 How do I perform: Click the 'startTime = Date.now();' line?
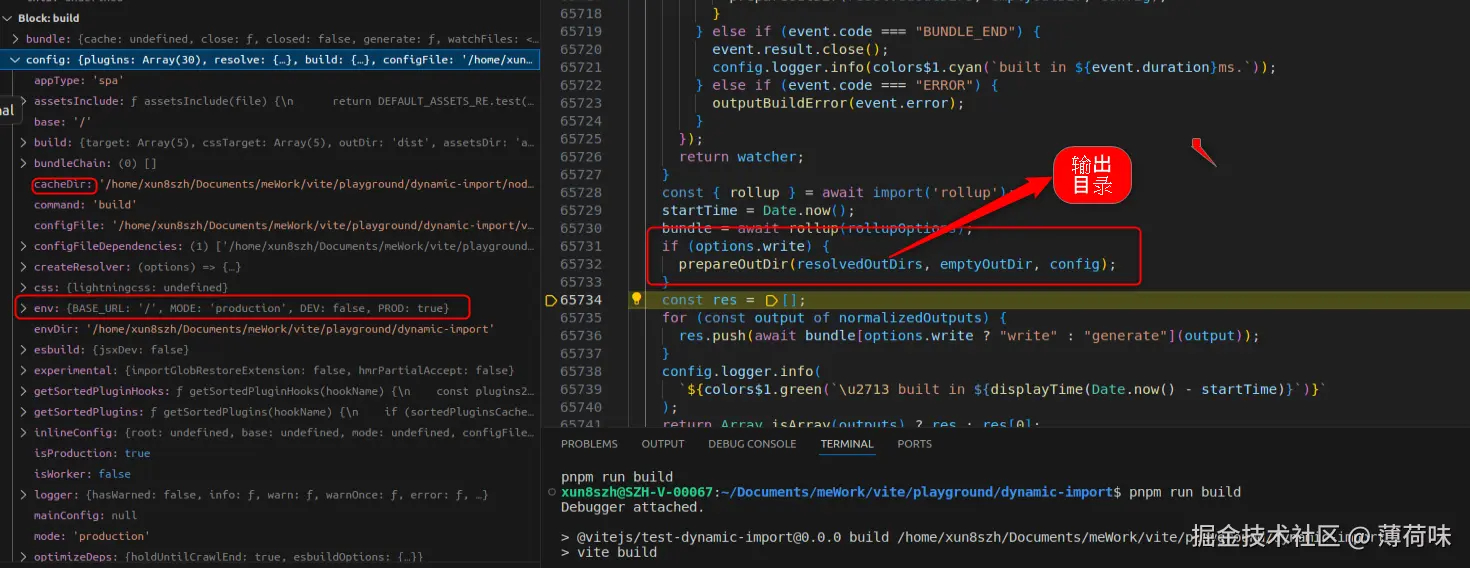[x=758, y=210]
